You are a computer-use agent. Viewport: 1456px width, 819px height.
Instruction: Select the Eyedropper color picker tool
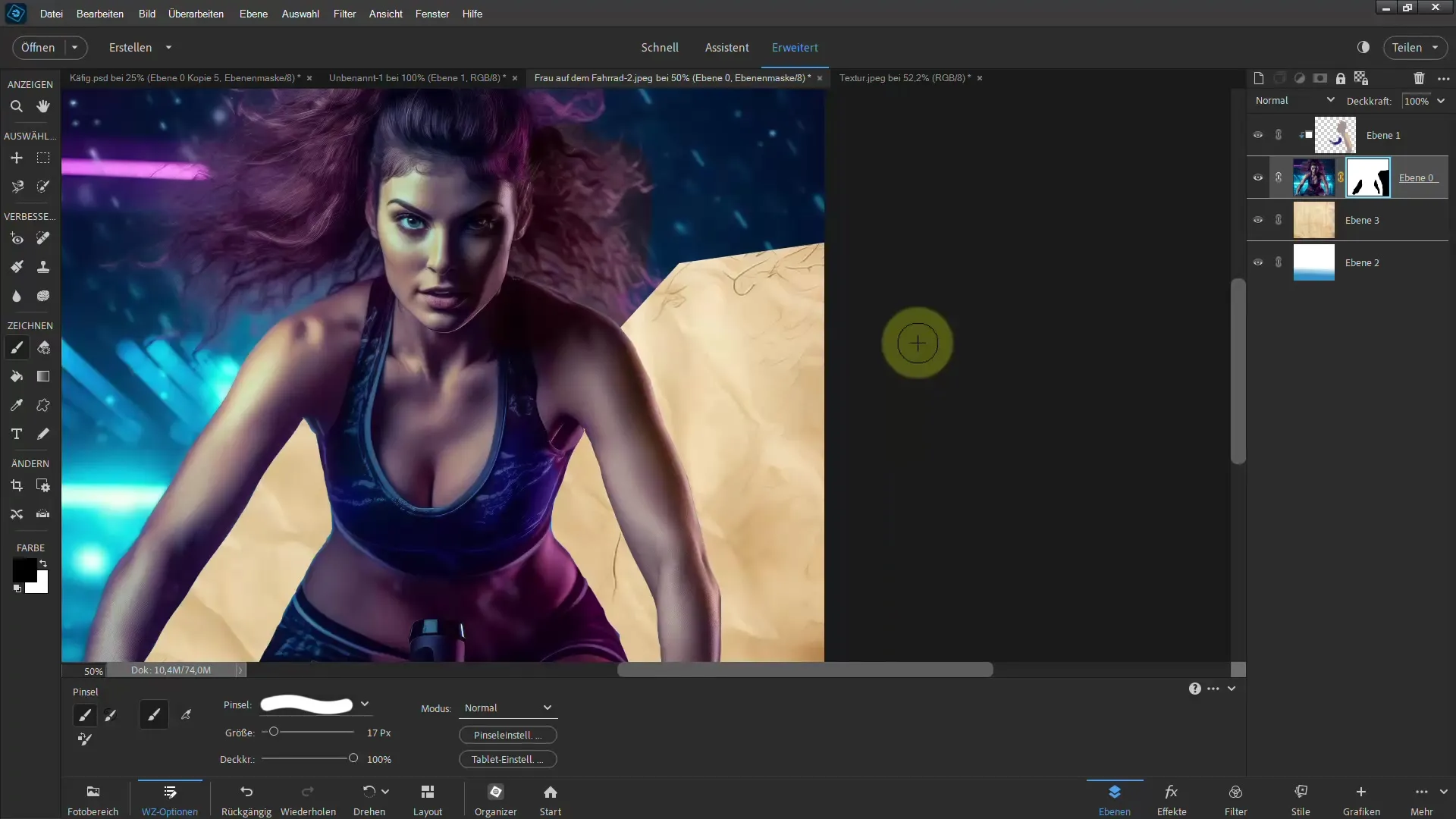[x=16, y=405]
